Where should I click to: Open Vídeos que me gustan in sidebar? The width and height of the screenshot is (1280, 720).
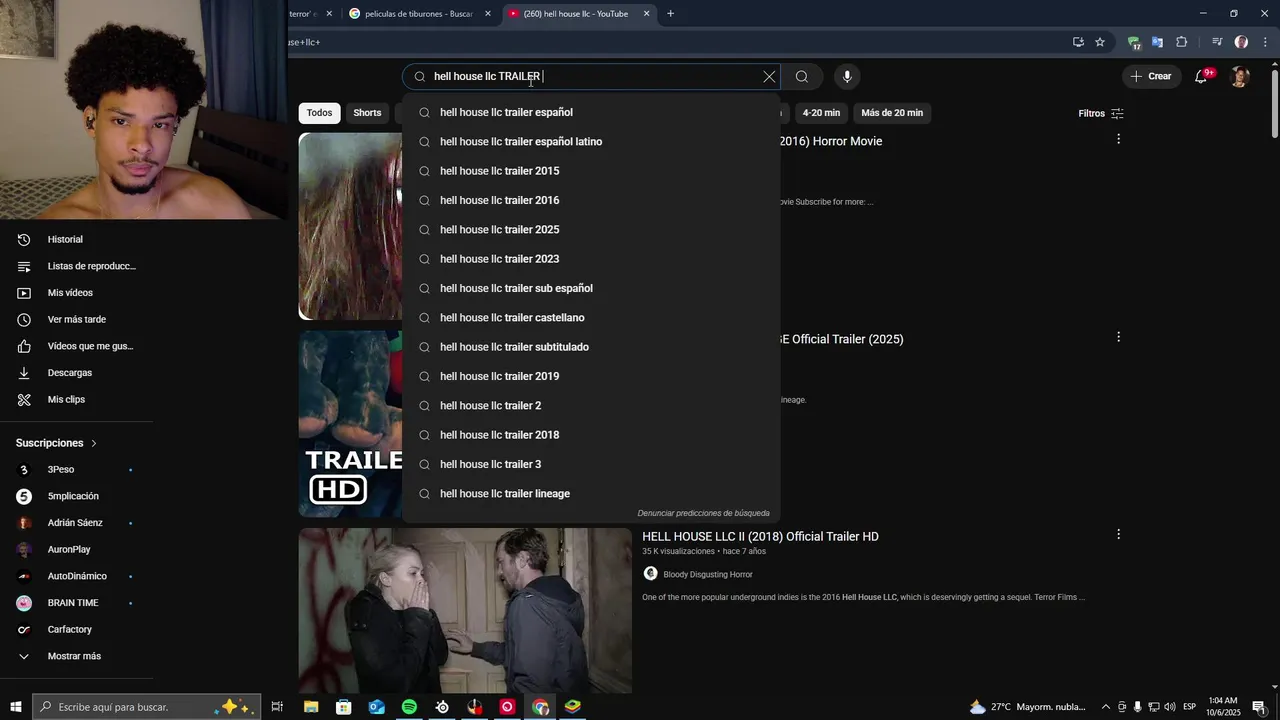[77, 346]
